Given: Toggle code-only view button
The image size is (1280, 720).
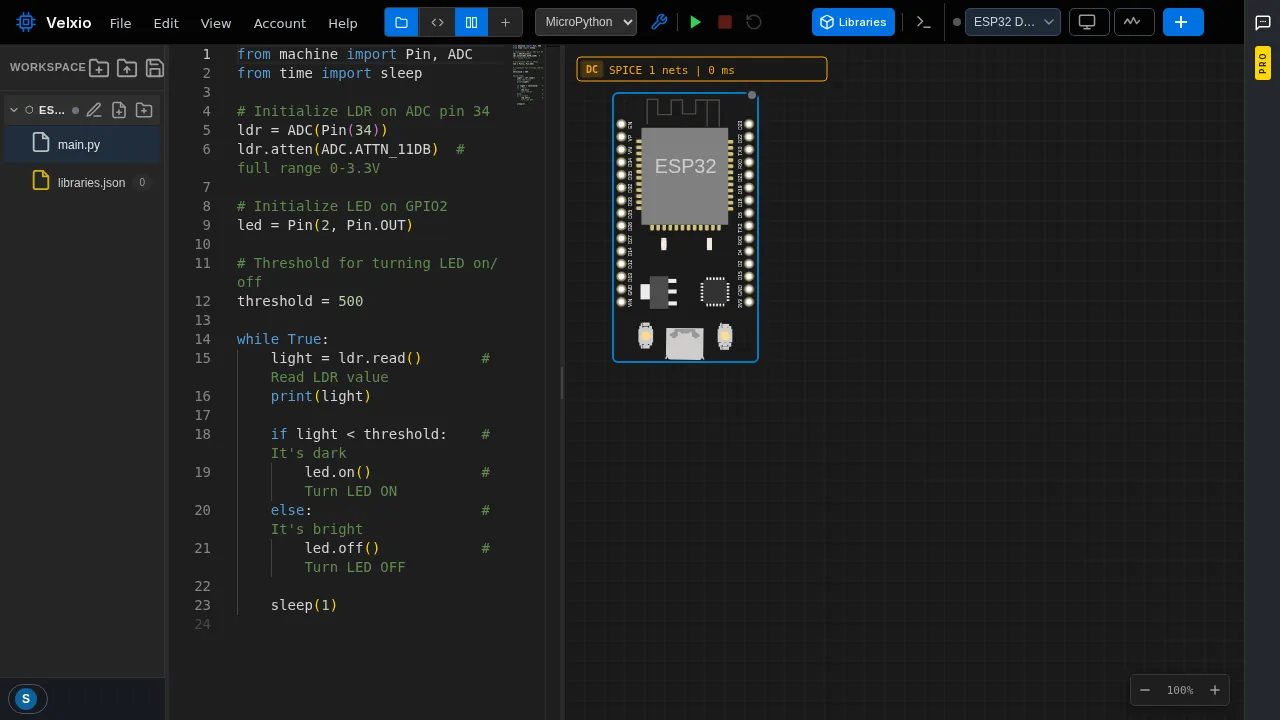Looking at the screenshot, I should click(x=437, y=22).
